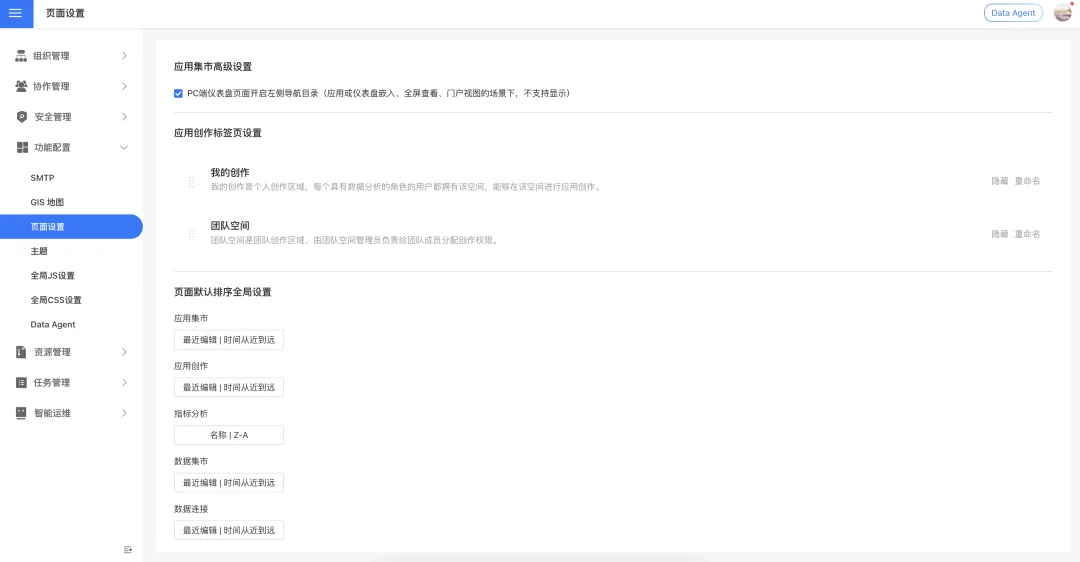This screenshot has width=1080, height=562.
Task: Click the 安全管理 shield icon
Action: pos(21,116)
